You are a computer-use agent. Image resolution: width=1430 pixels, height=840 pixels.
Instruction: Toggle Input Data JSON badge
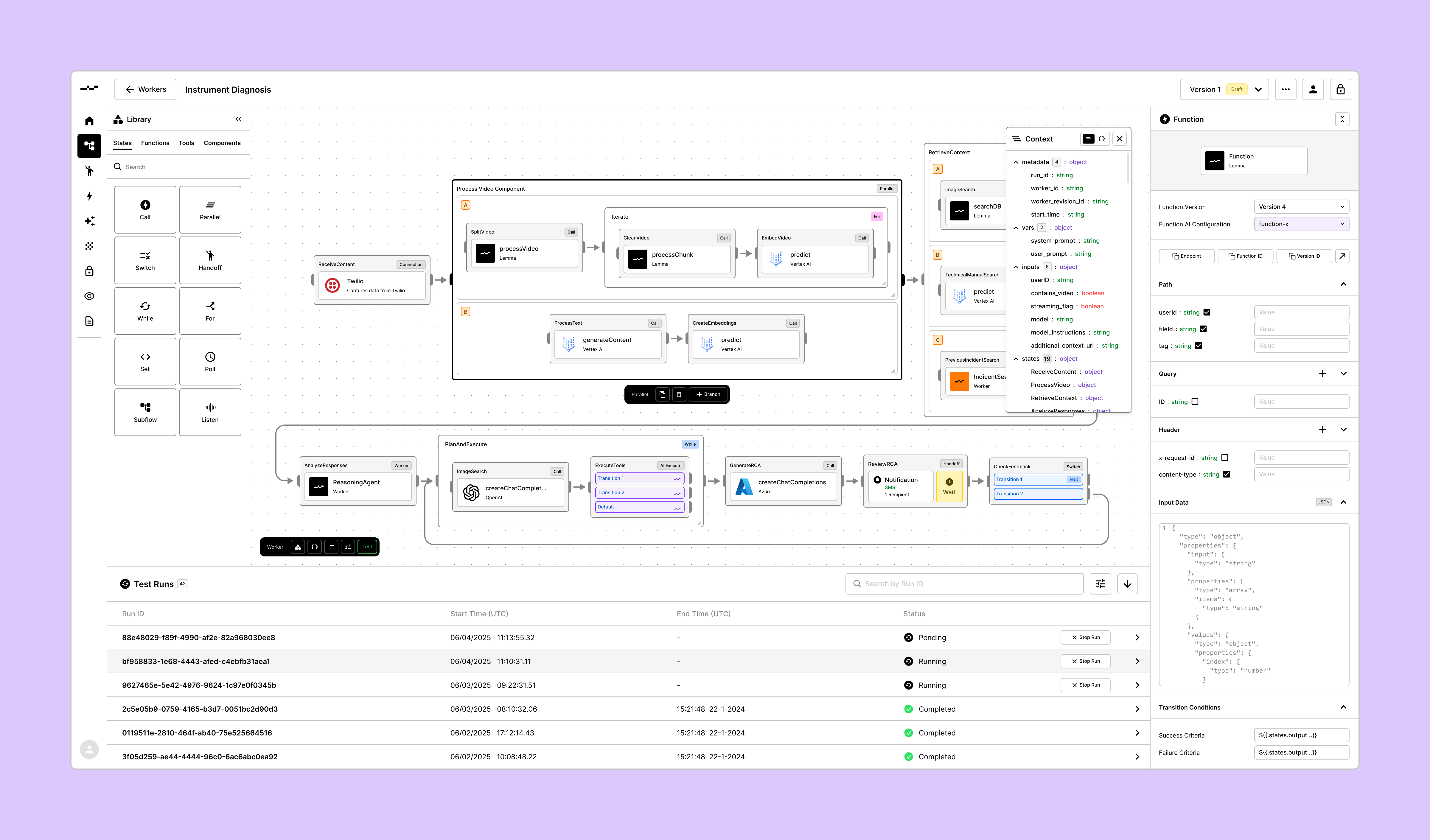1324,502
